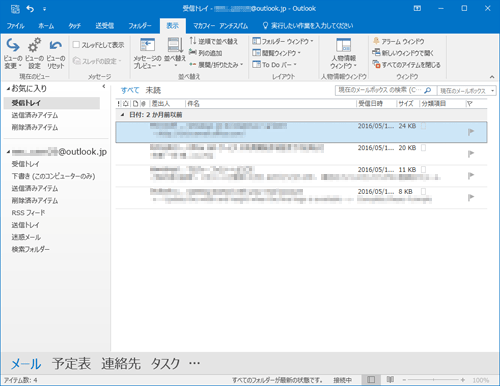This screenshot has height=386, width=500.
Task: Open メッセージのプレビュー icon
Action: (x=147, y=45)
